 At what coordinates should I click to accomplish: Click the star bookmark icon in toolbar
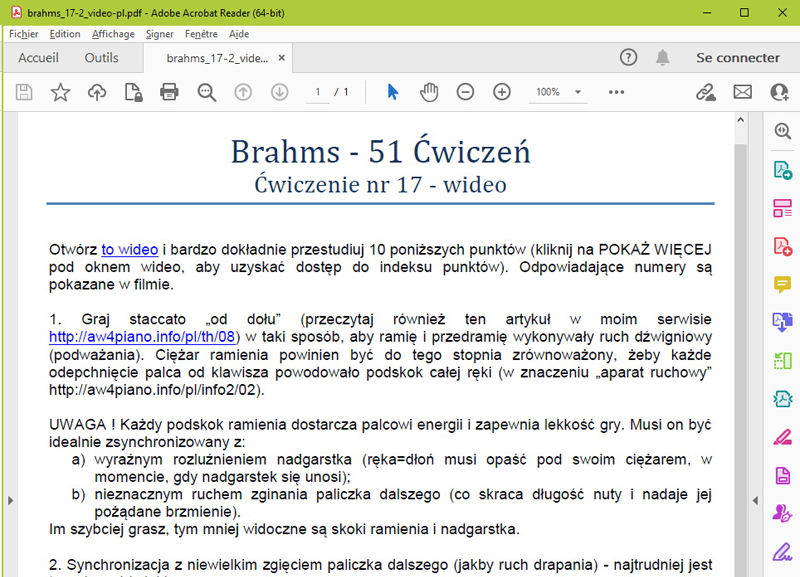[61, 92]
